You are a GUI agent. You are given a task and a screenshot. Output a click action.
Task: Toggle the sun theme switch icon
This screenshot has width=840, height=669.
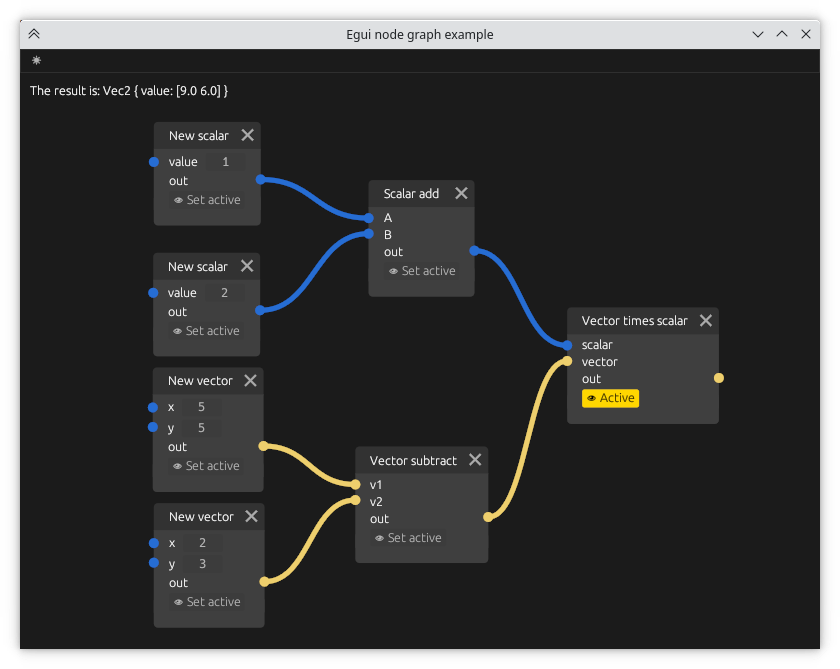click(37, 61)
